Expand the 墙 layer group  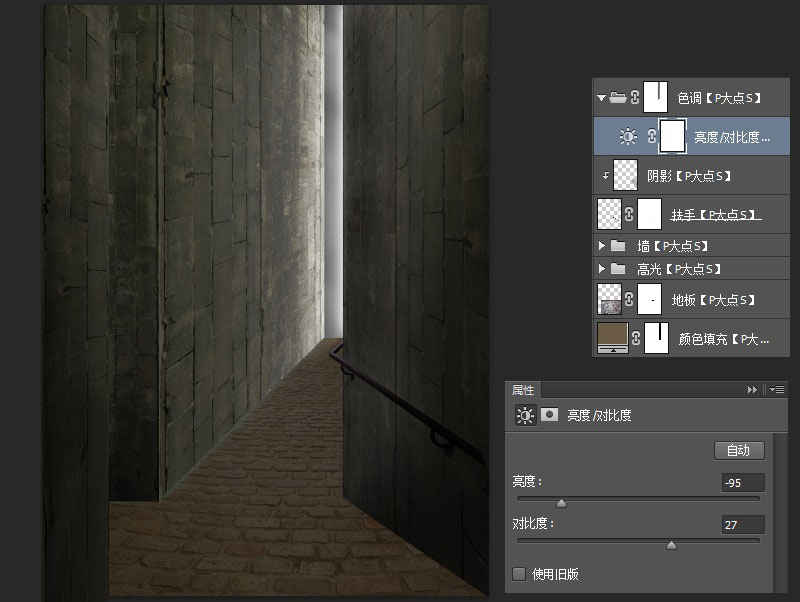coord(602,246)
